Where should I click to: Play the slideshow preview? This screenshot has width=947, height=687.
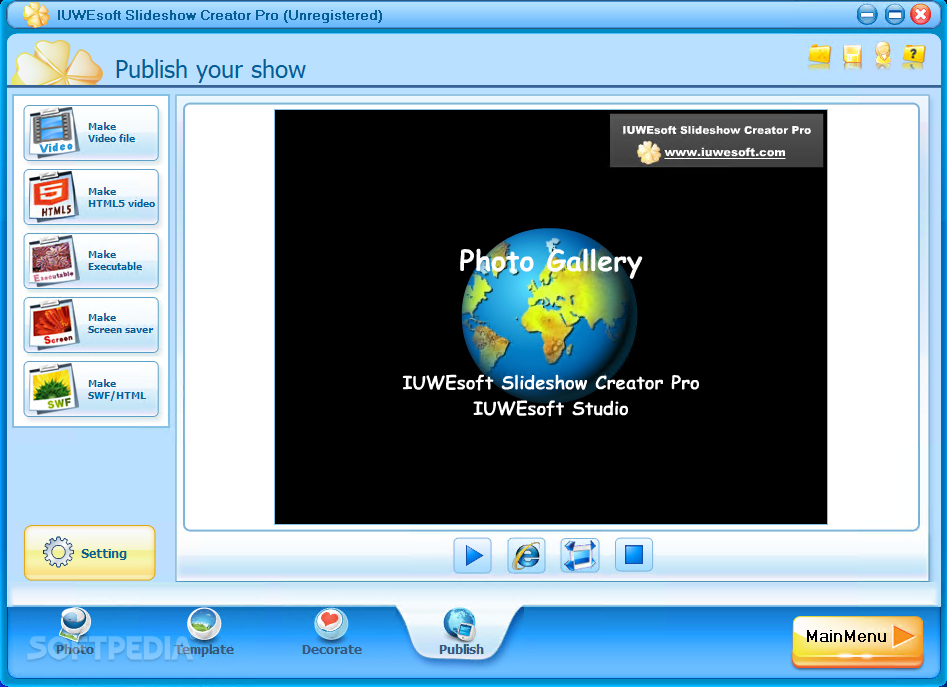[472, 555]
